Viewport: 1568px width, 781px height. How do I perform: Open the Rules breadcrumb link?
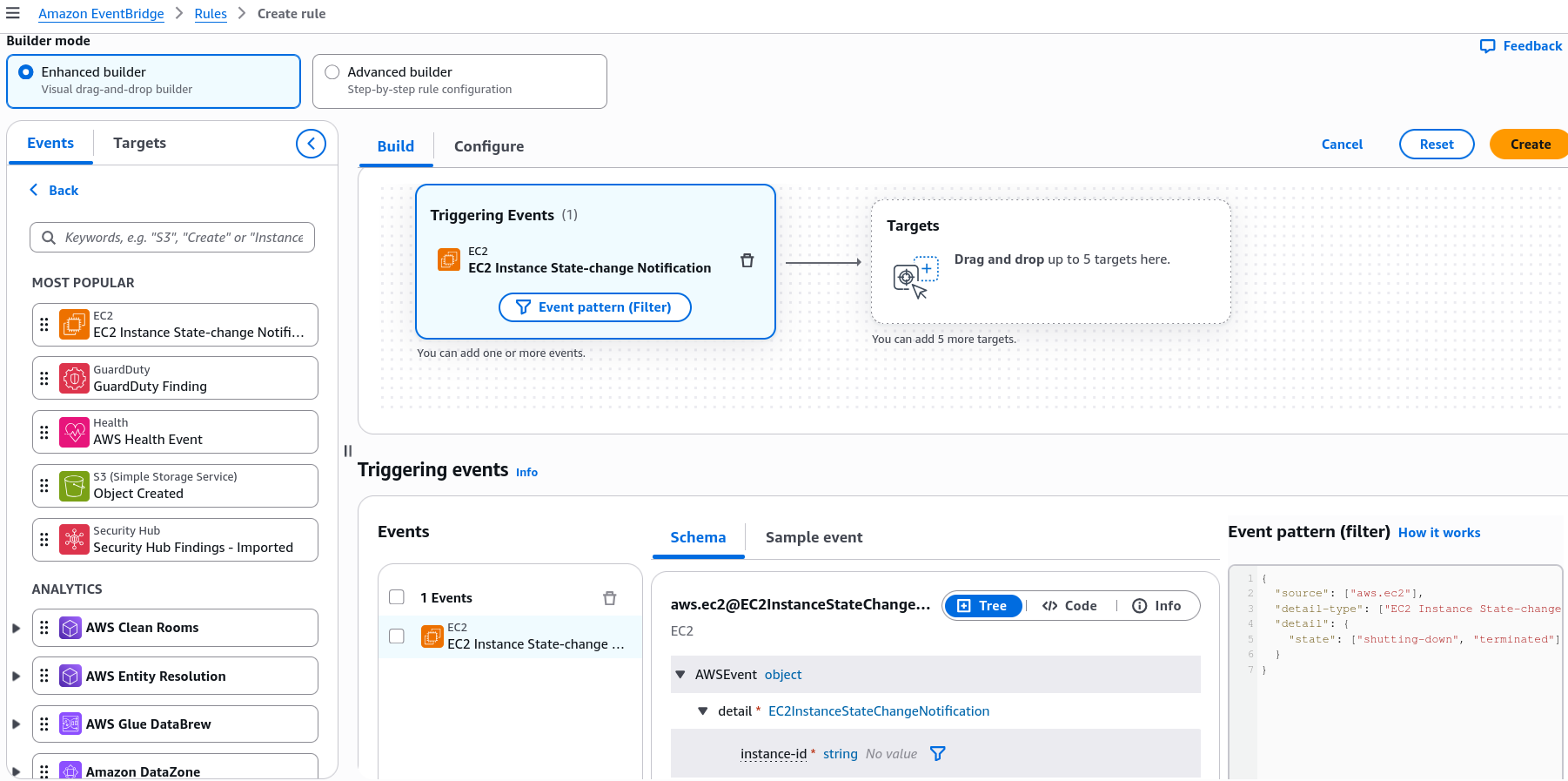[211, 14]
